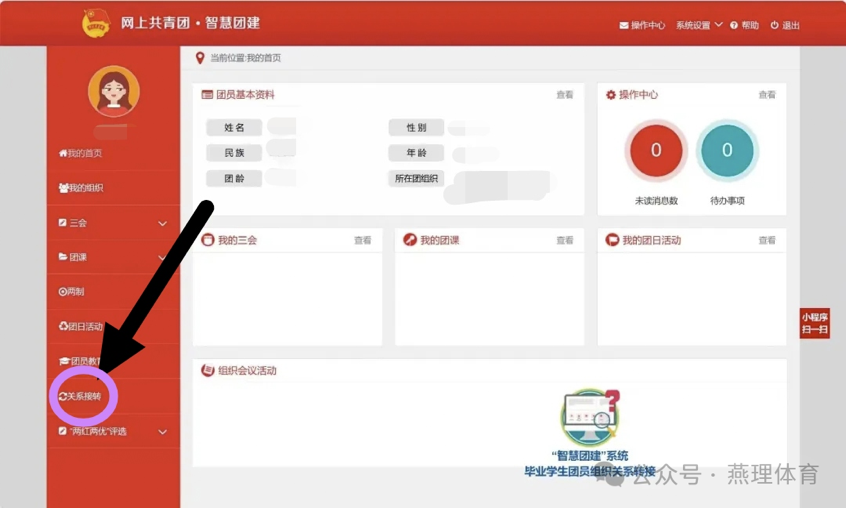Click 退出 to log out

(x=785, y=25)
